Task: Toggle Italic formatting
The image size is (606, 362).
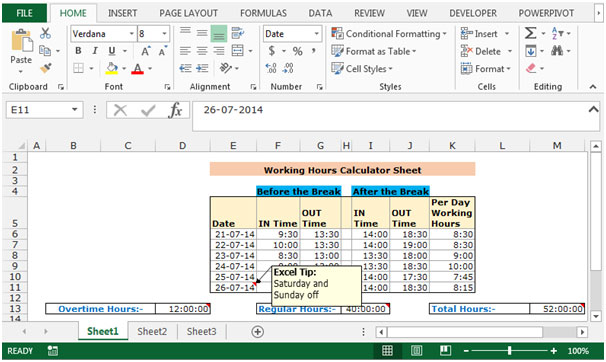Action: point(95,51)
